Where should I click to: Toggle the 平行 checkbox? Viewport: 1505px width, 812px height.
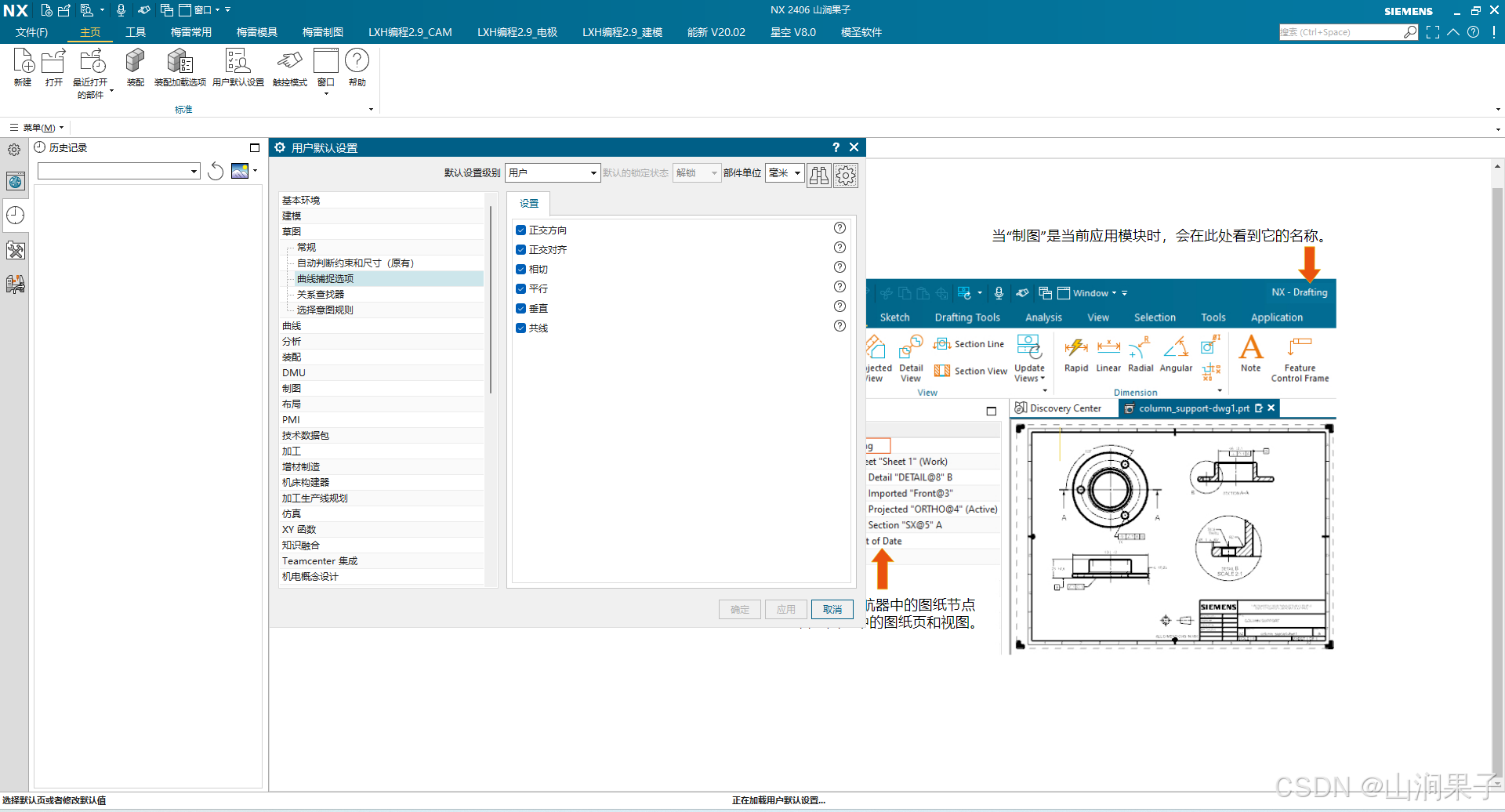point(520,289)
